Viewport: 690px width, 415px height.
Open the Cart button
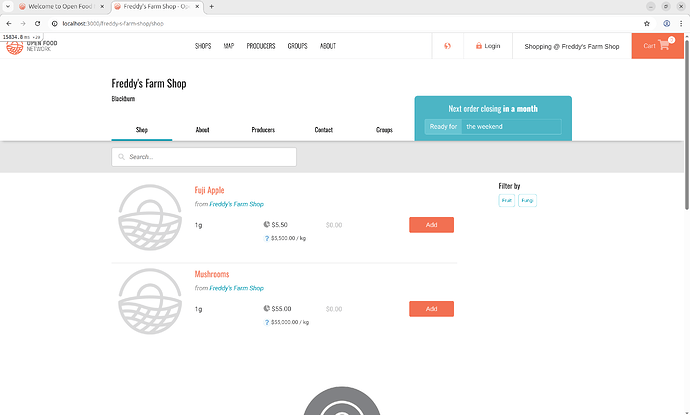pos(657,46)
